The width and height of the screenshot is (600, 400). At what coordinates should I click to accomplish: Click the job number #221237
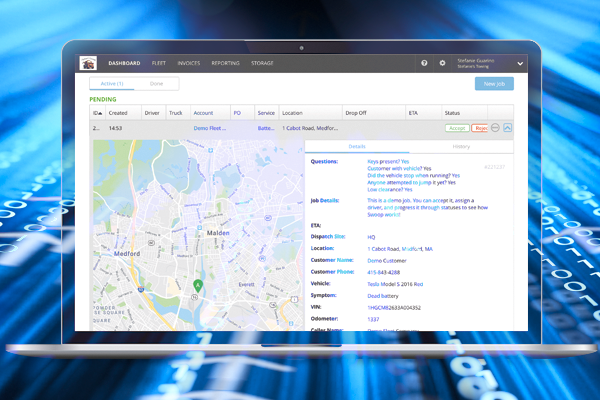(x=494, y=167)
